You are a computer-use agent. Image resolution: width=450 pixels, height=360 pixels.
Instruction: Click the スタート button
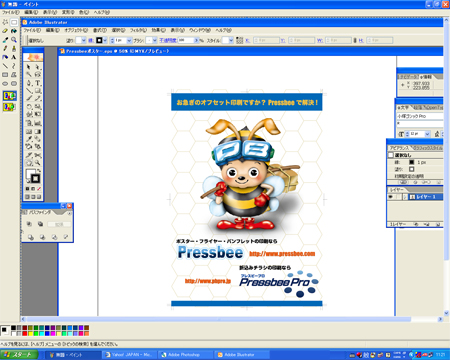(19, 355)
